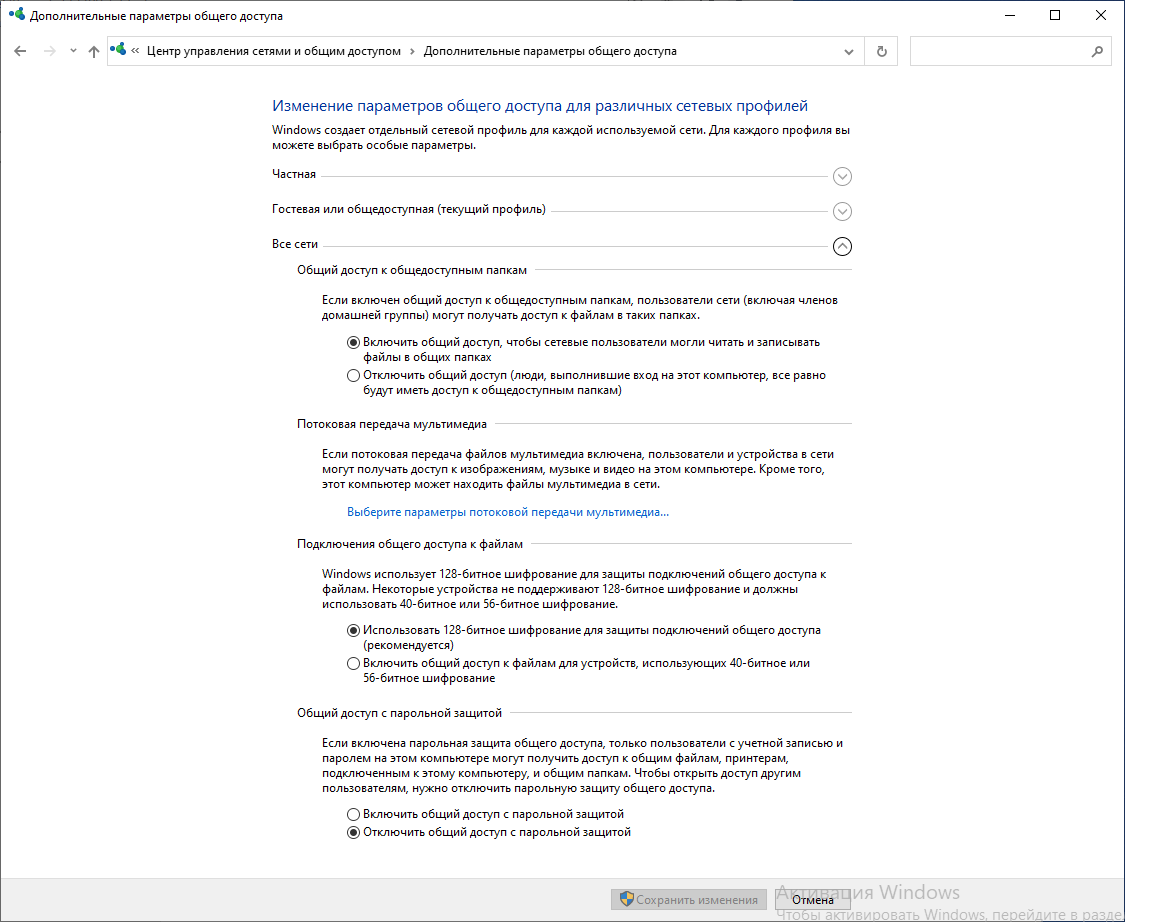Click heading Изменение параметров общего доступа

[x=540, y=106]
